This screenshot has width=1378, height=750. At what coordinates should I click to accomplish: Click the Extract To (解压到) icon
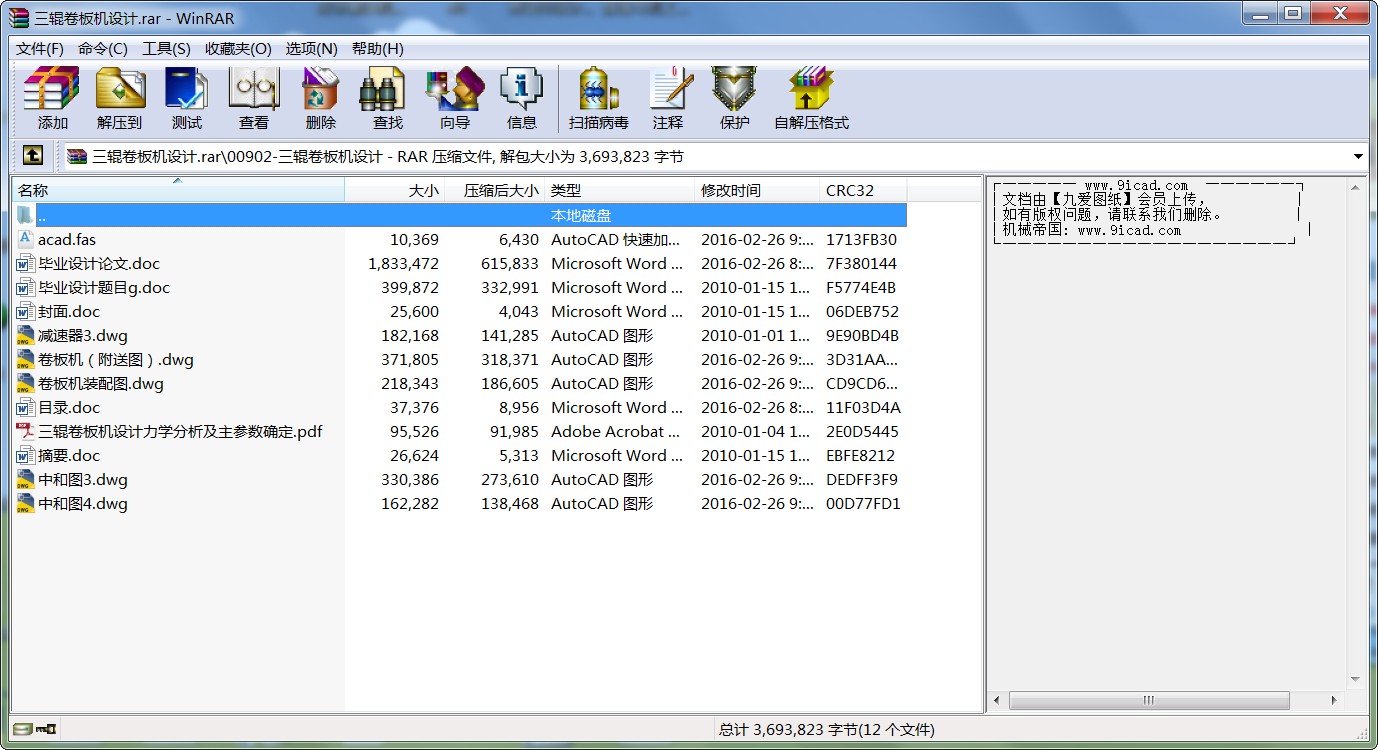119,98
